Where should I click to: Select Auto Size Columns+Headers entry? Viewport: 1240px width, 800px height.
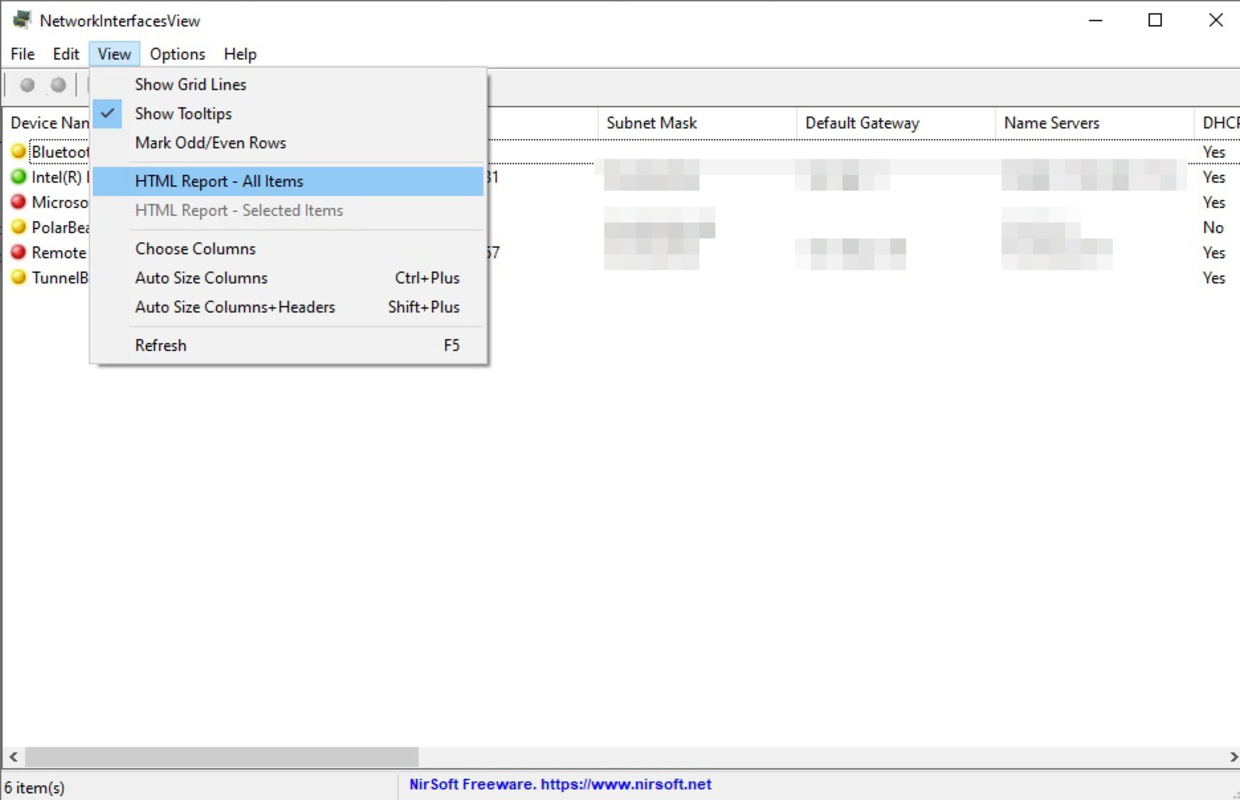click(x=288, y=307)
